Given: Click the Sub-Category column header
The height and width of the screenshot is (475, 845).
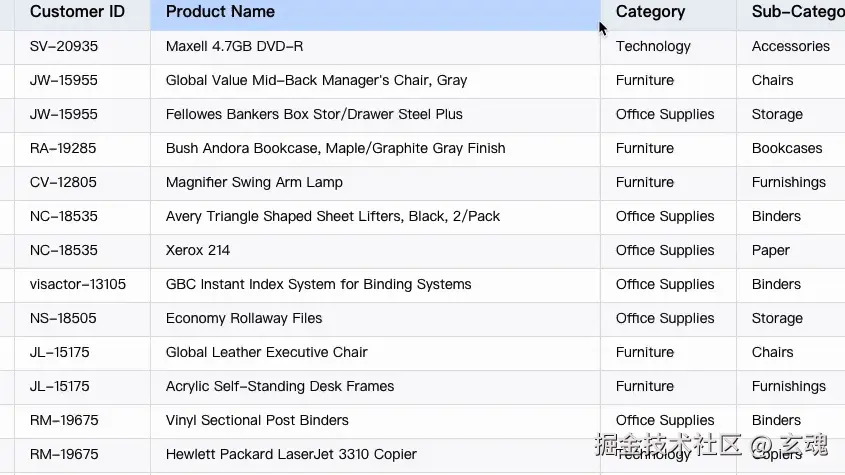Looking at the screenshot, I should pos(791,13).
